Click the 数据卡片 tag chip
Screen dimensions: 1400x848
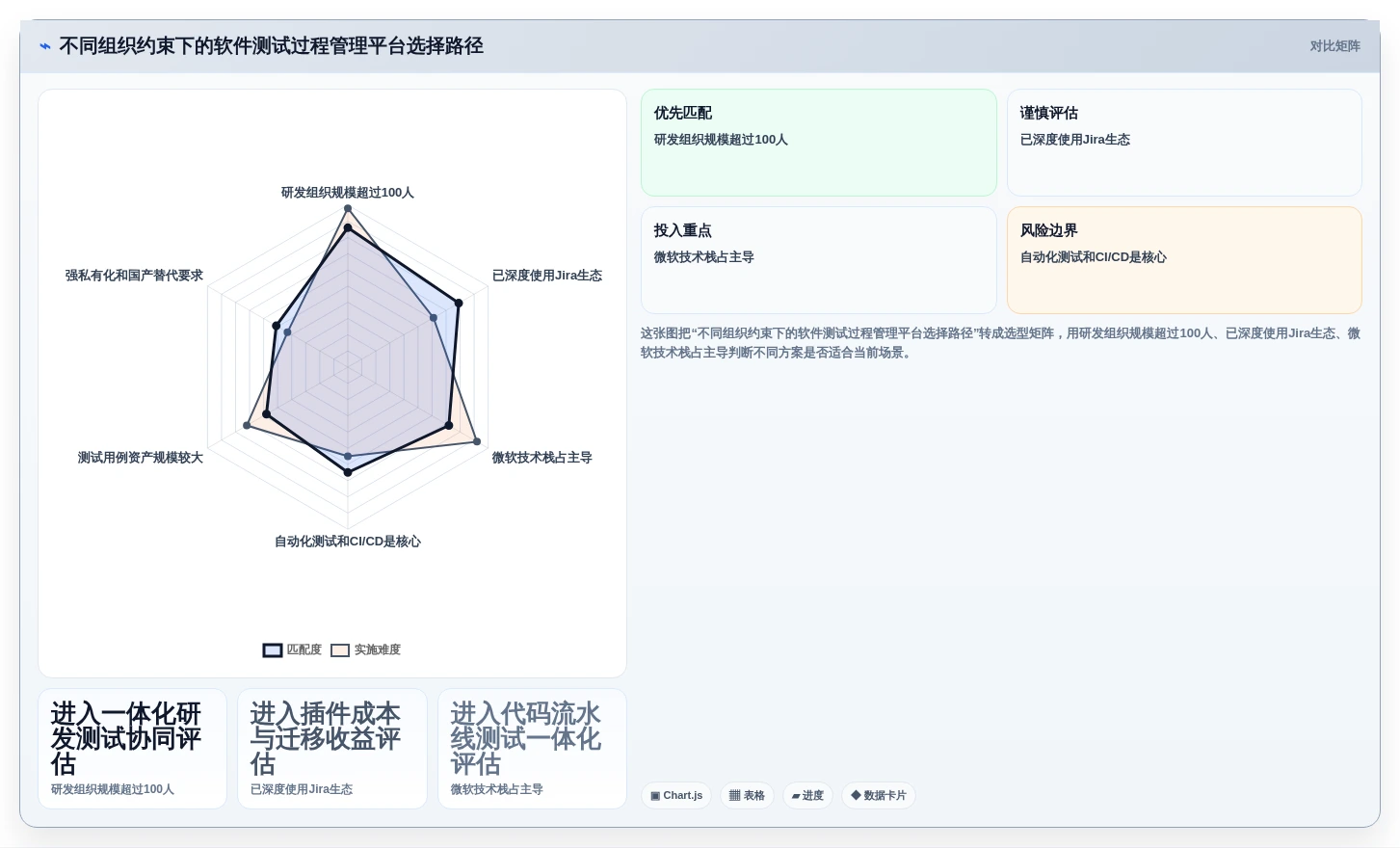(879, 795)
